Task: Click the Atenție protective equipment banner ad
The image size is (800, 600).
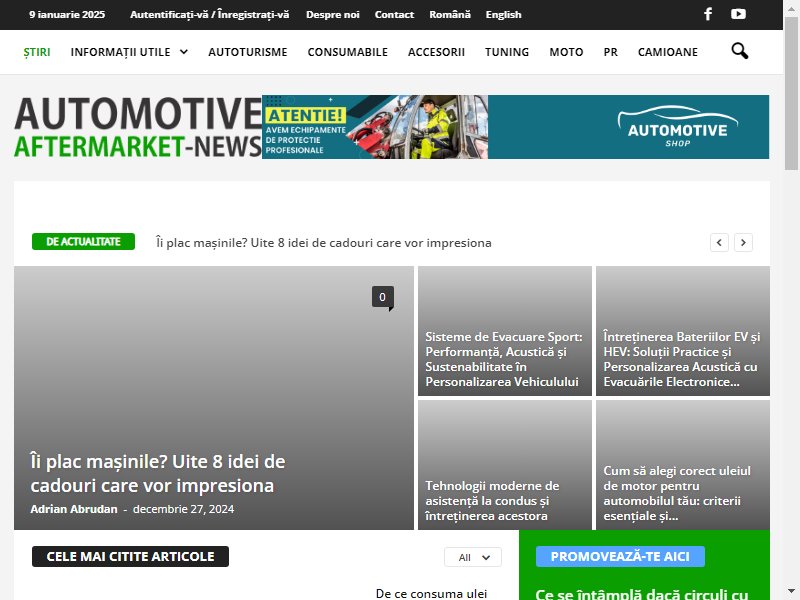Action: click(x=375, y=127)
